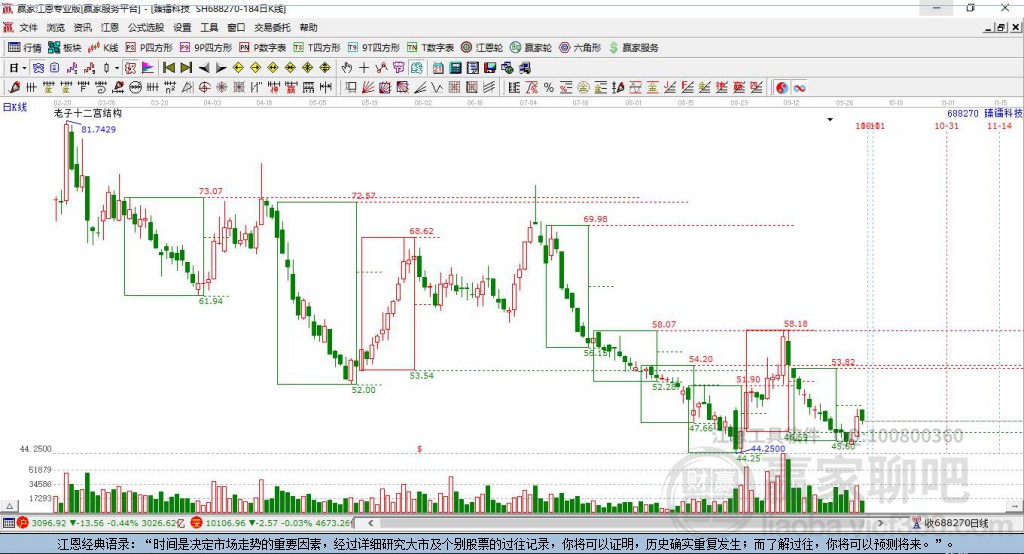Open the 文件 menu

28,27
